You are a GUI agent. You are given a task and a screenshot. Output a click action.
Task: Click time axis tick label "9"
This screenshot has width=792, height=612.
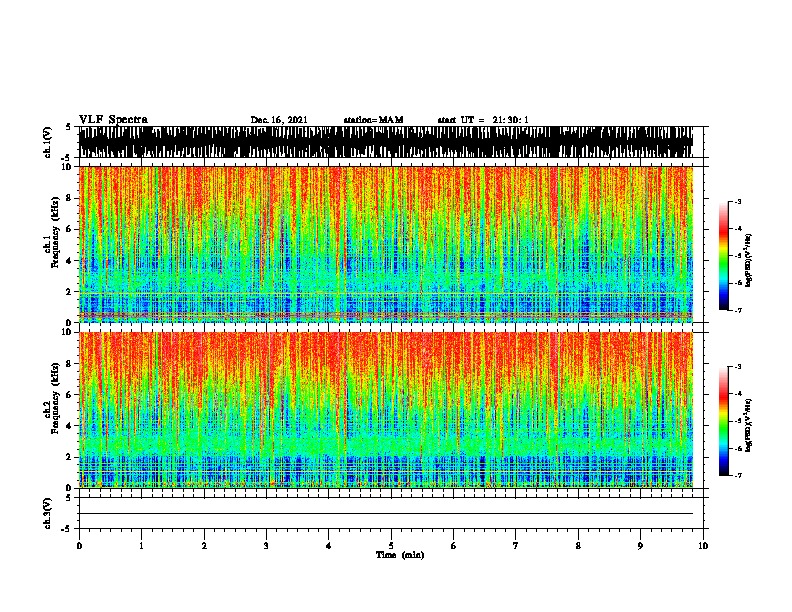(x=640, y=545)
